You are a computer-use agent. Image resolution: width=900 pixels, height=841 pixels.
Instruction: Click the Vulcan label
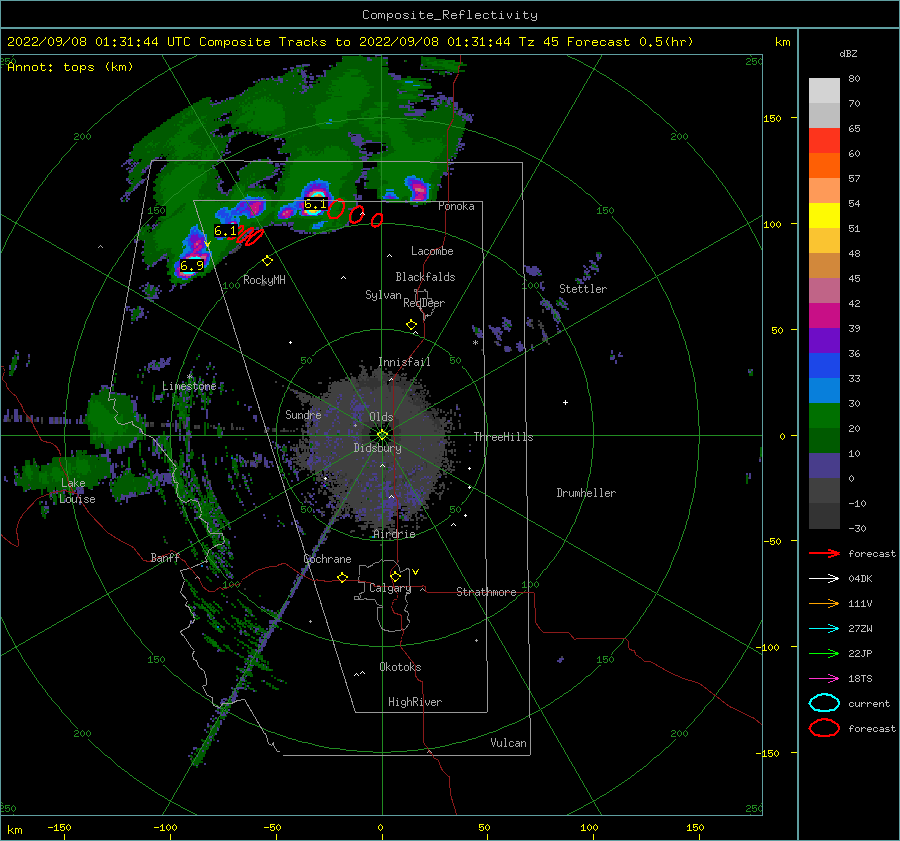coord(508,743)
